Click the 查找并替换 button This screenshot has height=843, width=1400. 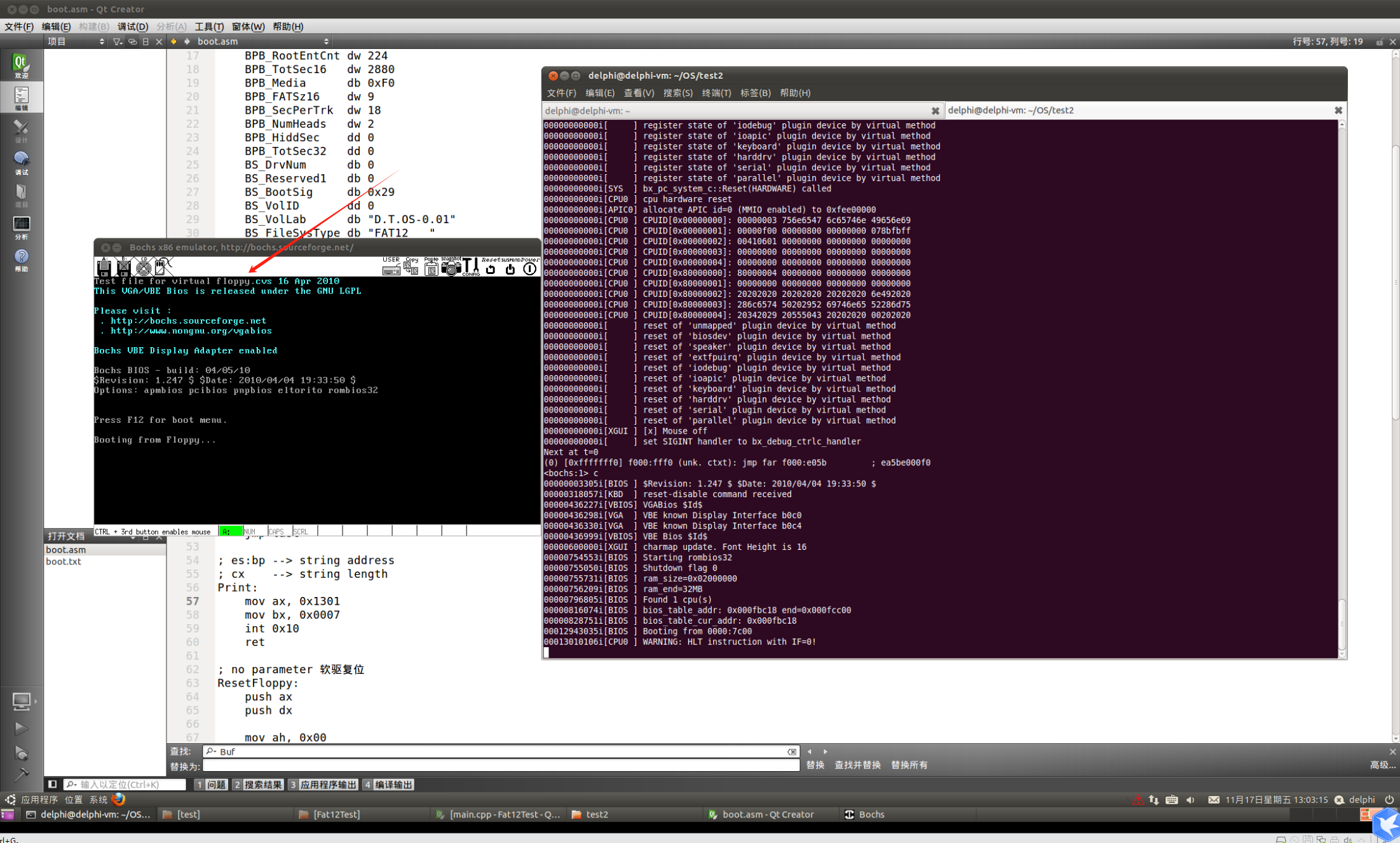click(x=857, y=765)
